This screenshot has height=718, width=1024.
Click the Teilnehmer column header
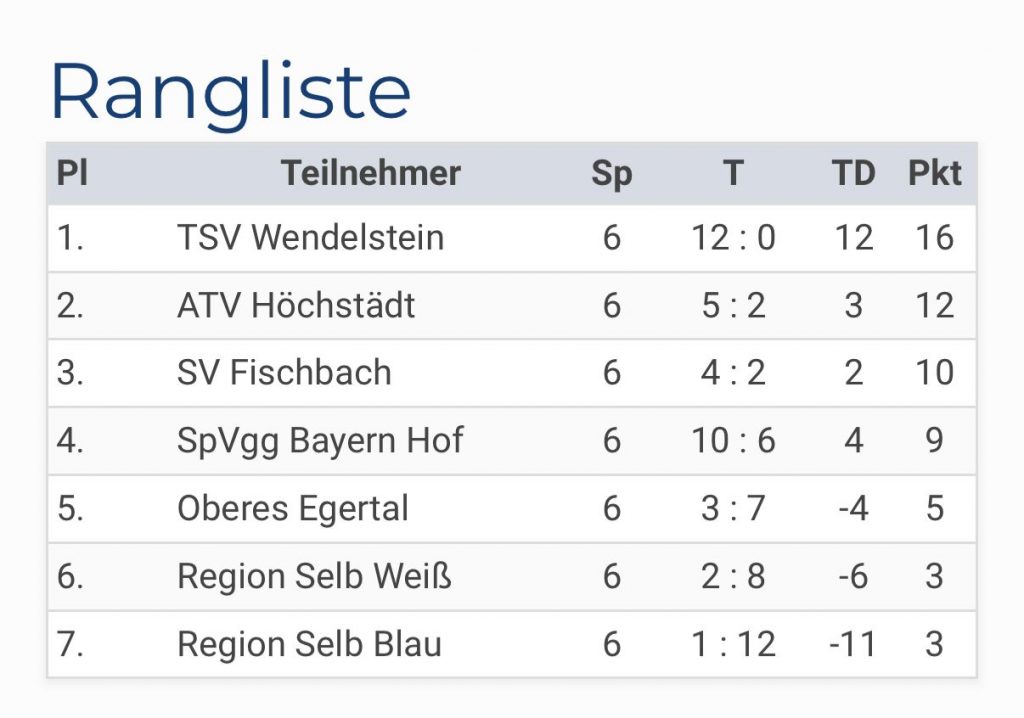(x=370, y=173)
